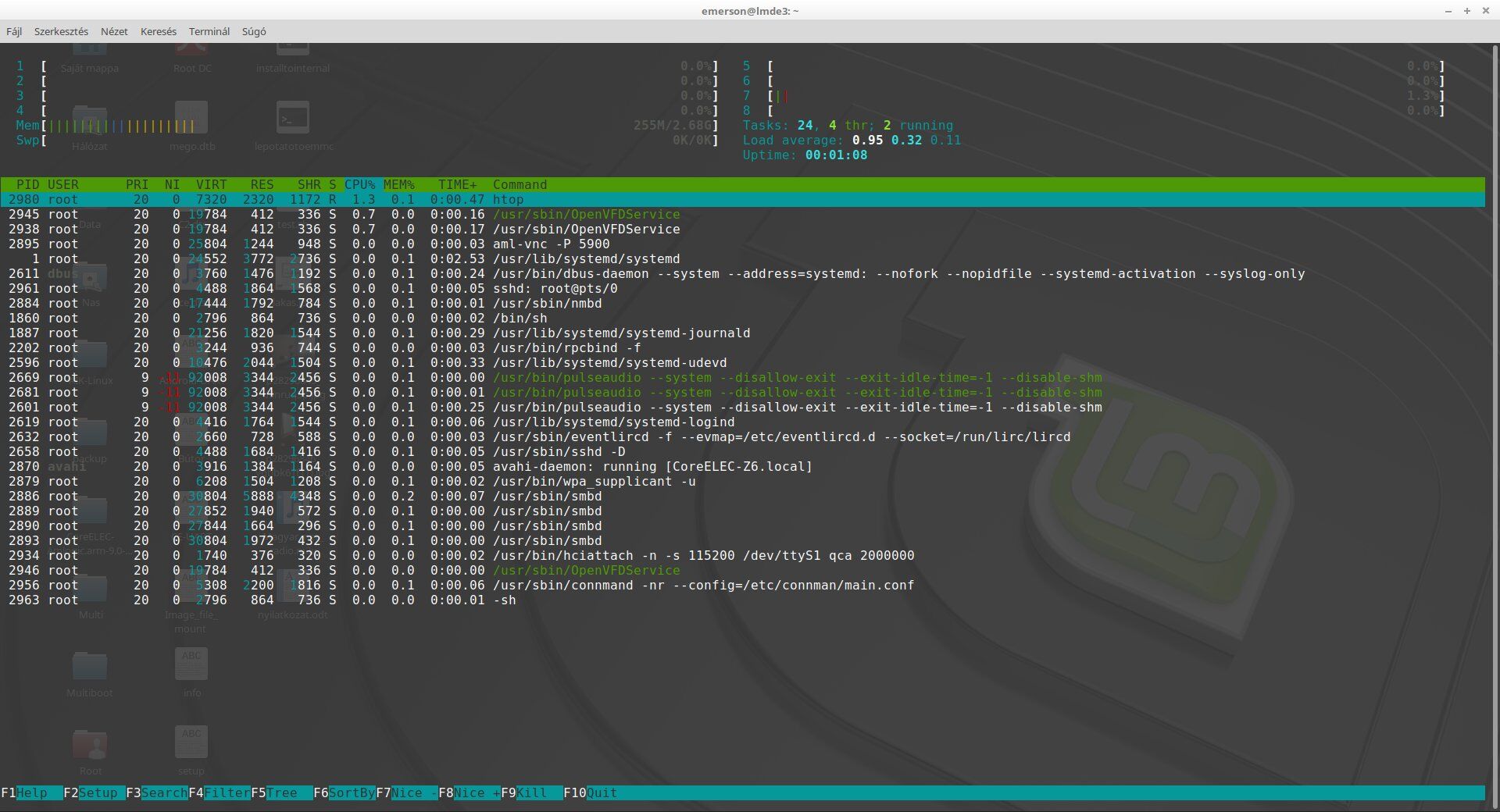Open the Súgó menu

click(x=254, y=31)
